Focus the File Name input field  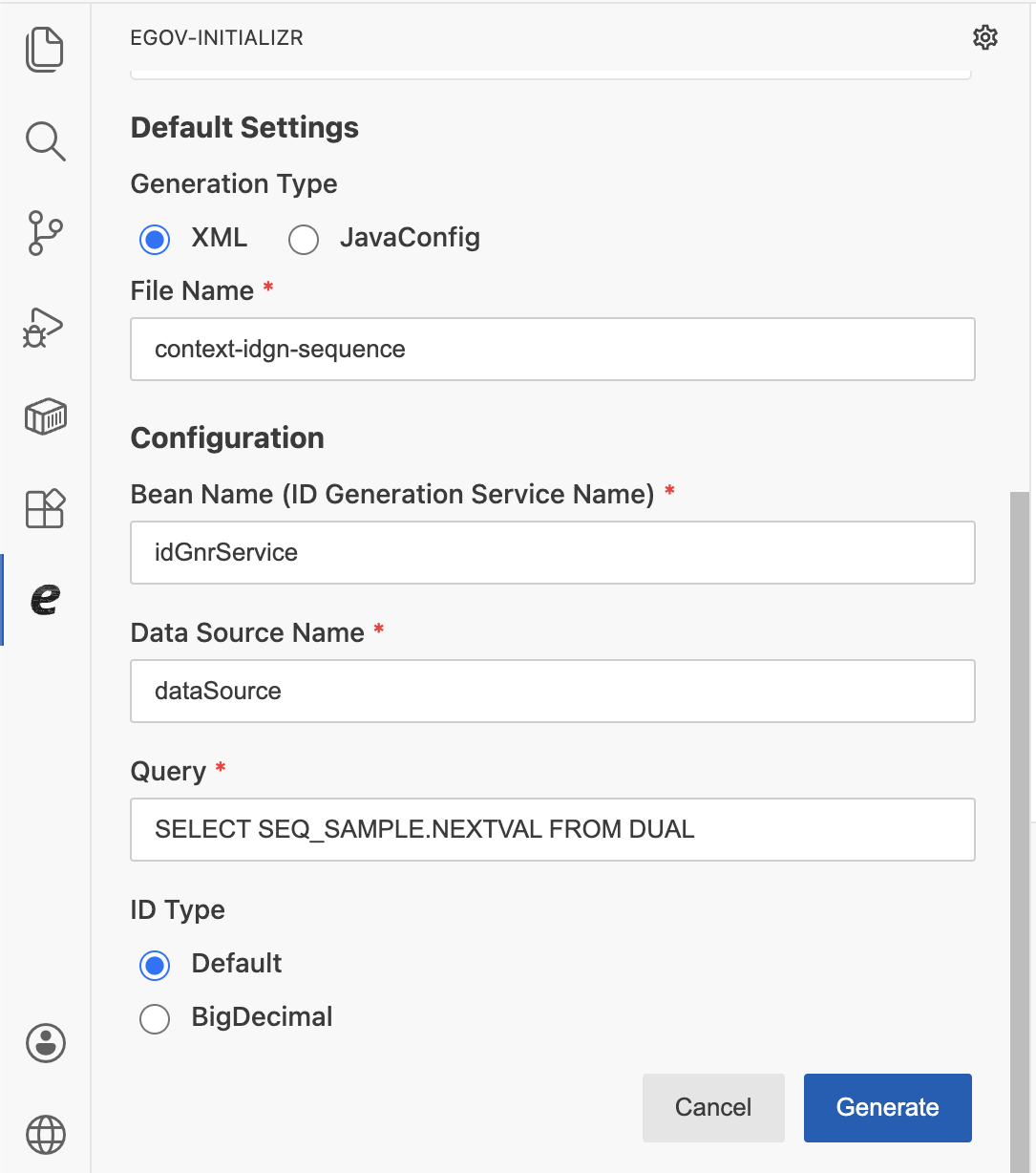(x=552, y=350)
